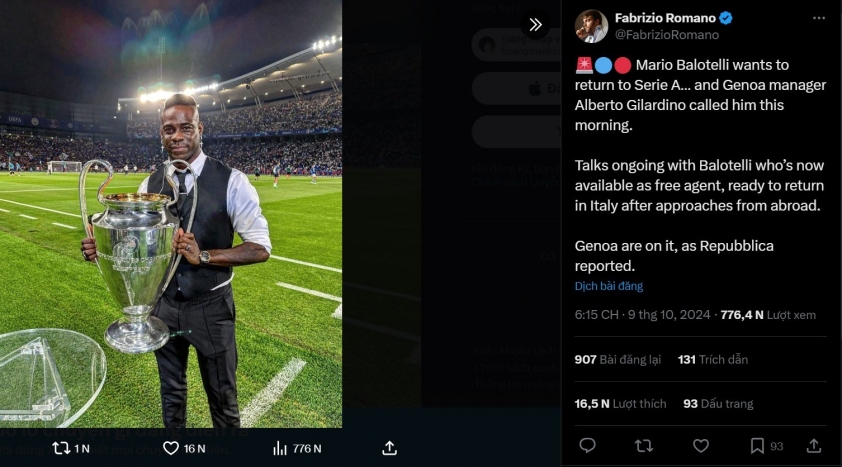View the 907 "Bài đăng lại" reposts list
Image resolution: width=842 pixels, height=467 pixels.
[x=618, y=359]
